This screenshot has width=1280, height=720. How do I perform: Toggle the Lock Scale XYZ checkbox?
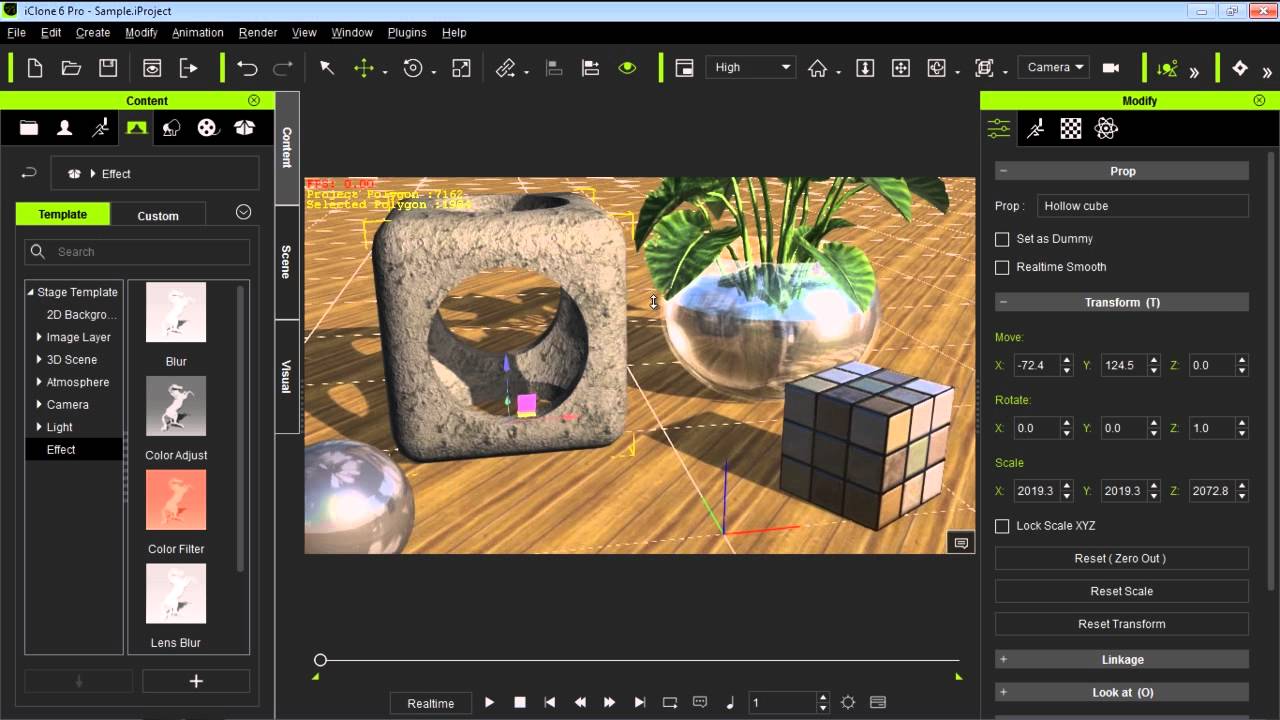[x=1002, y=526]
